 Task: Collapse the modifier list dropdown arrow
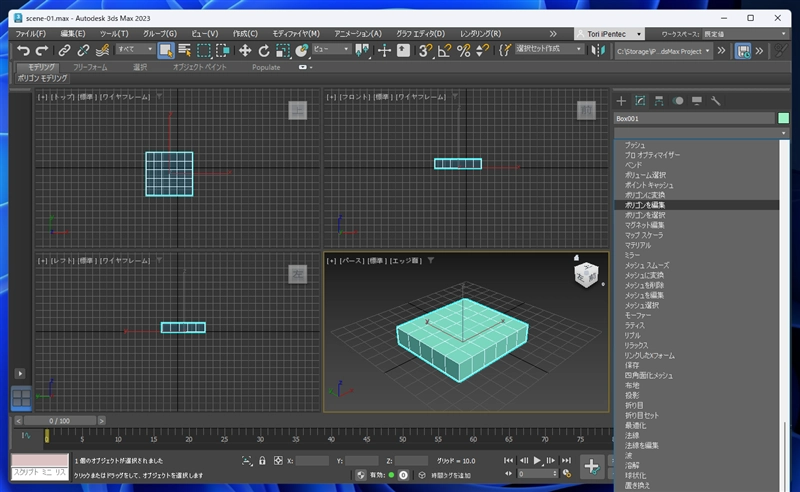(783, 133)
